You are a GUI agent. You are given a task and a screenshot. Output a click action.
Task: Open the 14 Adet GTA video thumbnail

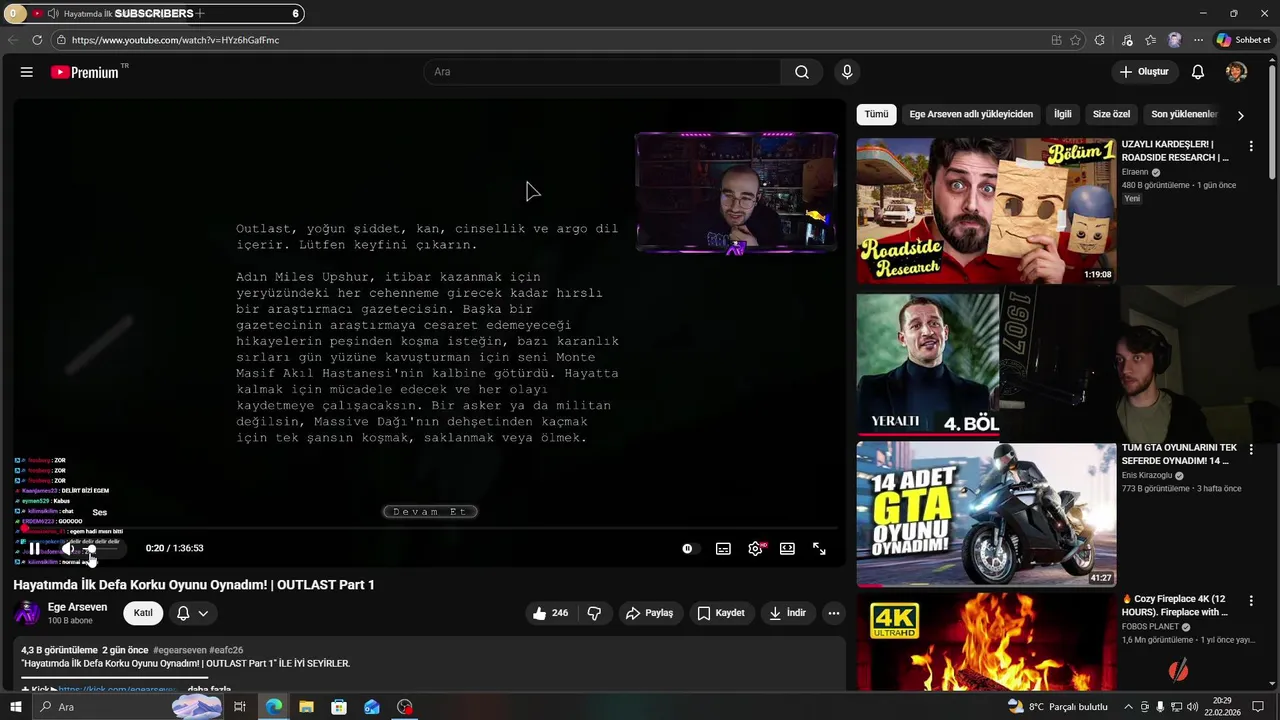click(x=986, y=515)
